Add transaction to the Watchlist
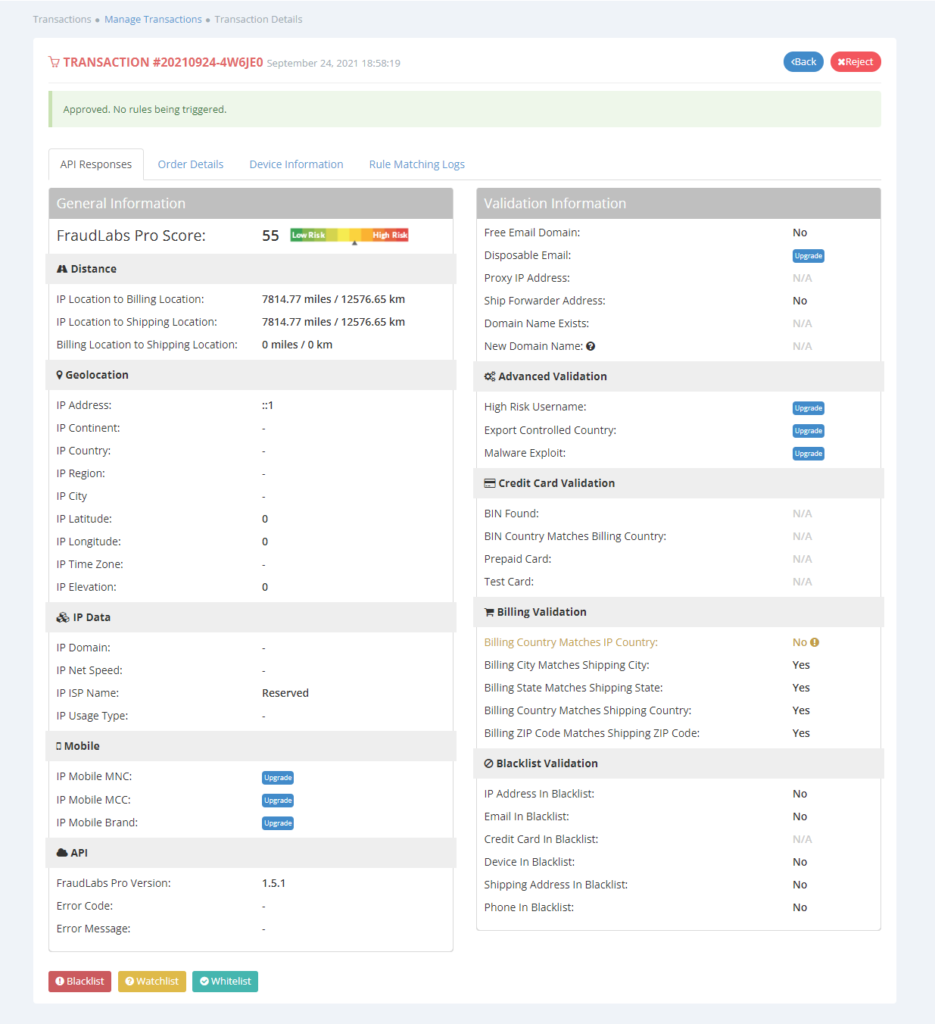 (x=152, y=981)
